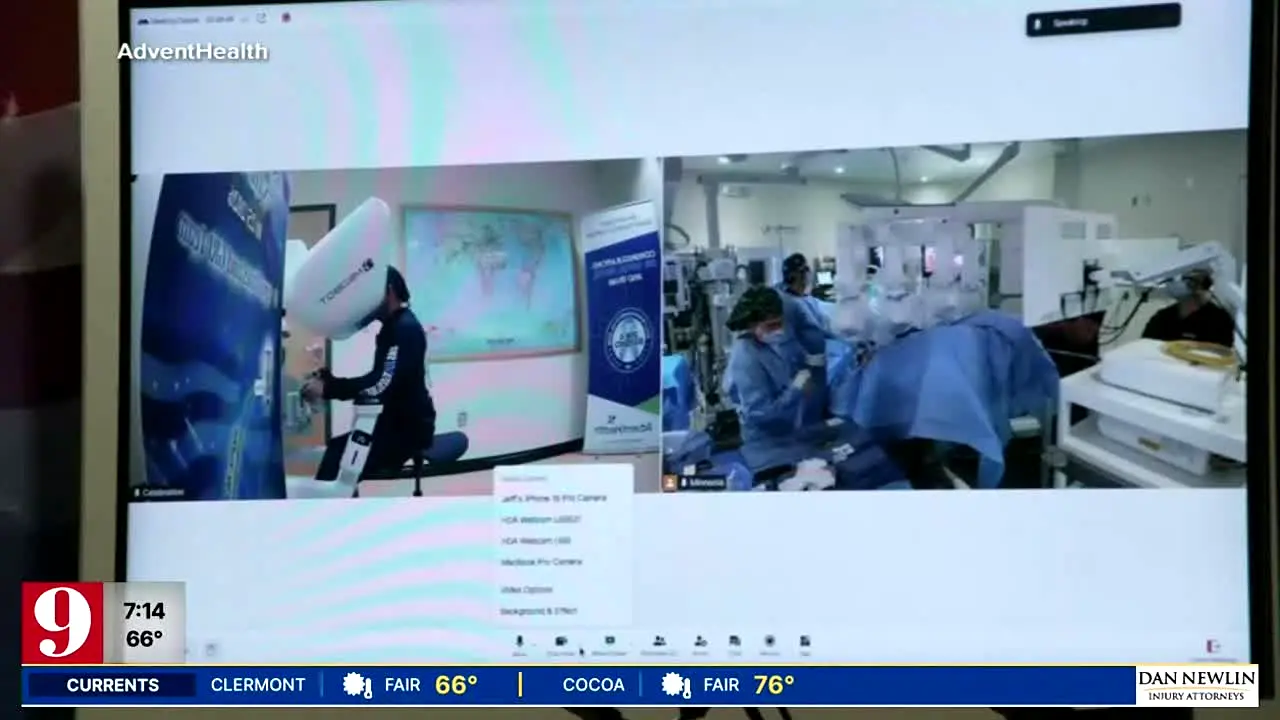This screenshot has height=720, width=1280.
Task: Choose the first HDA Webcam USB entry
Action: (540, 520)
